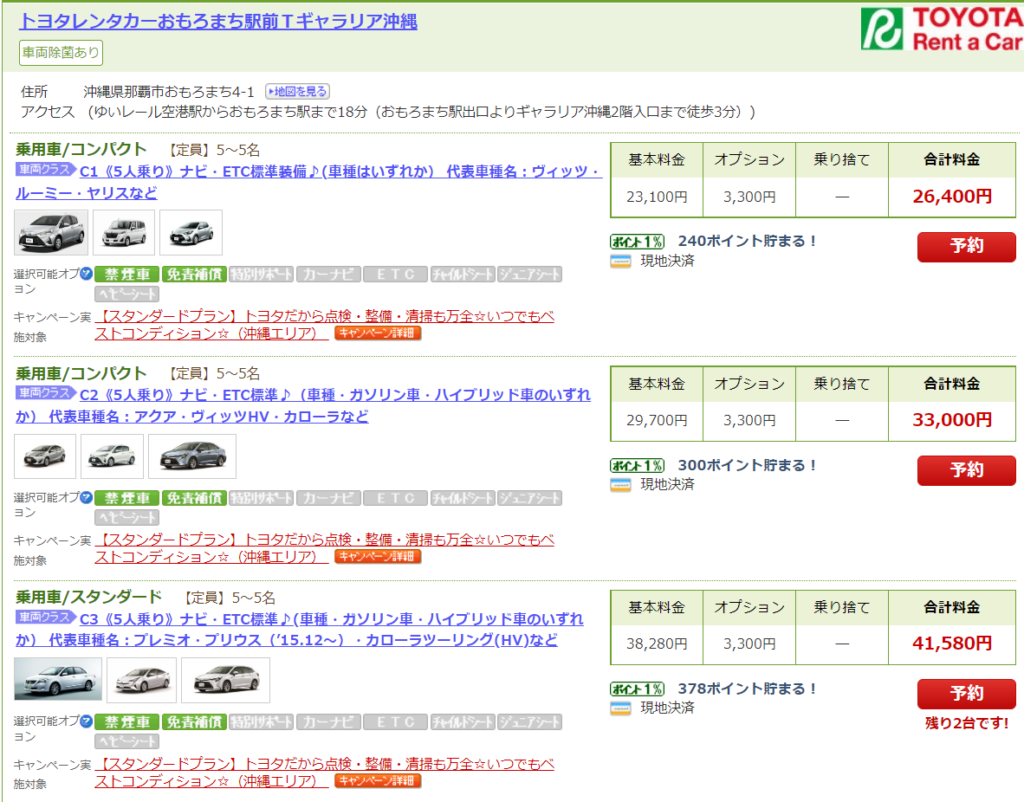Viewport: 1024px width, 802px height.
Task: Reserve the 41,580円 C3 plan with 予約
Action: (x=967, y=694)
